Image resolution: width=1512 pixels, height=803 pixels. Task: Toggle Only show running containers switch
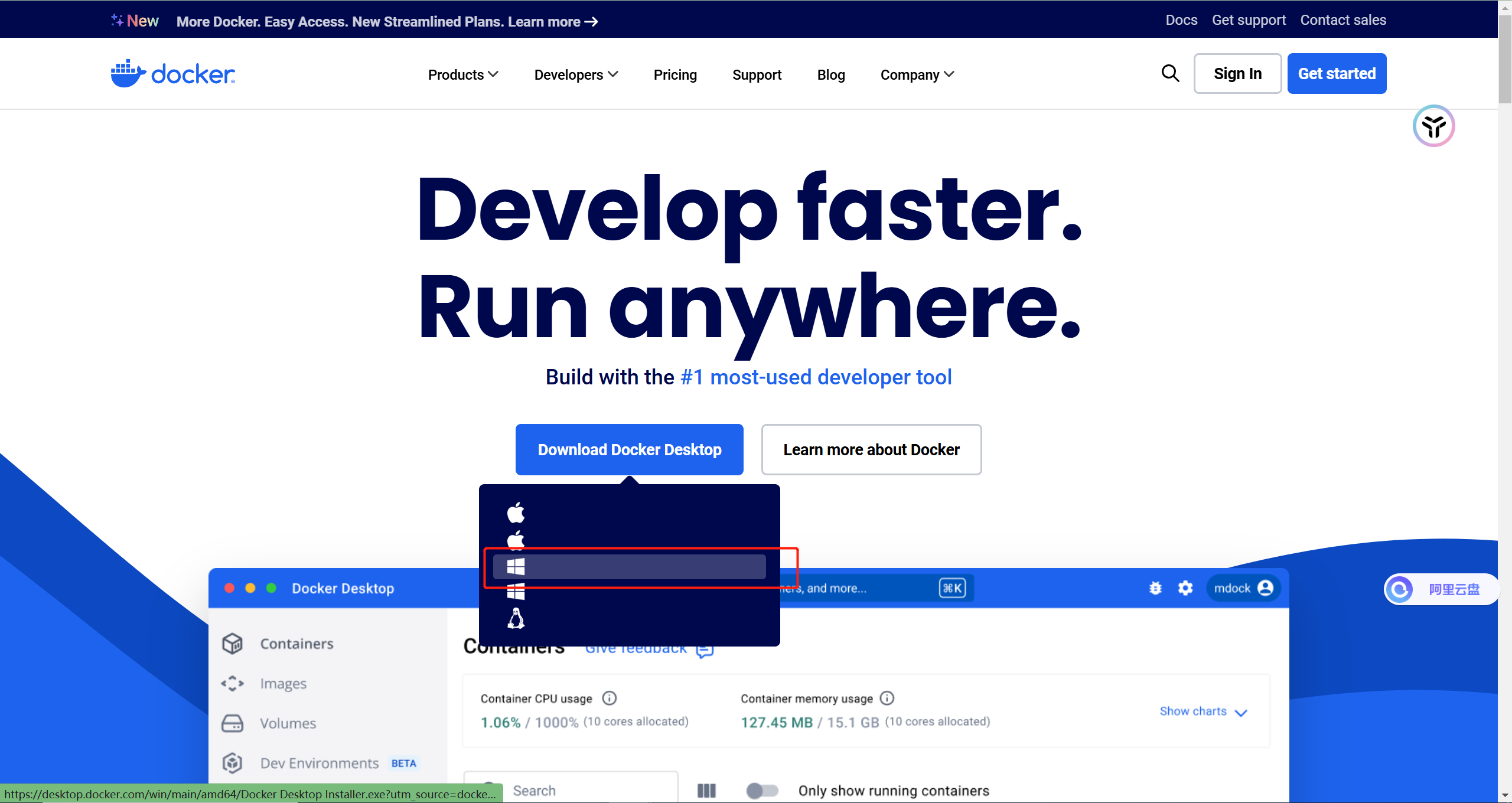tap(761, 791)
